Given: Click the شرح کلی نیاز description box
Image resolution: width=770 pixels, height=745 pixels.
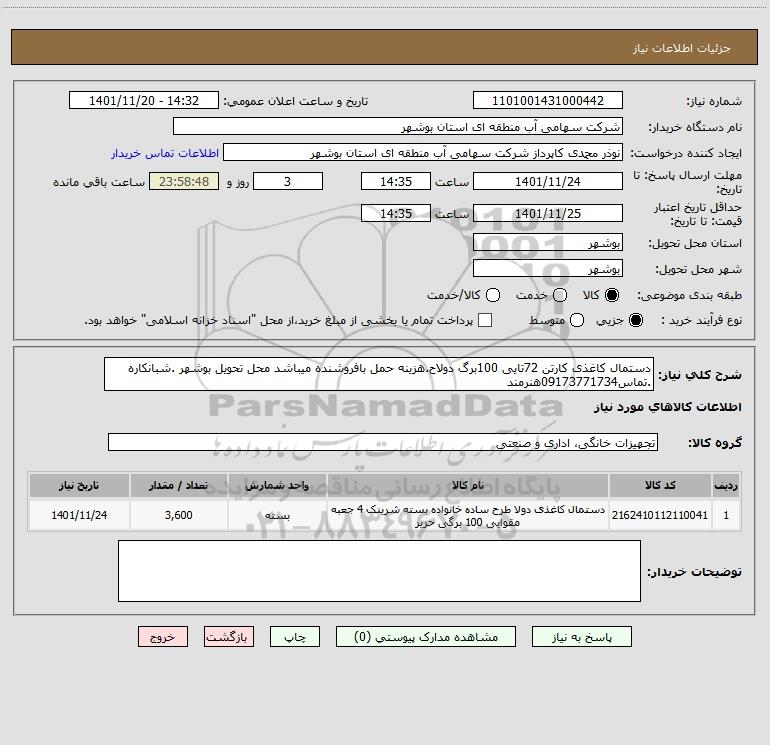Looking at the screenshot, I should 379,375.
